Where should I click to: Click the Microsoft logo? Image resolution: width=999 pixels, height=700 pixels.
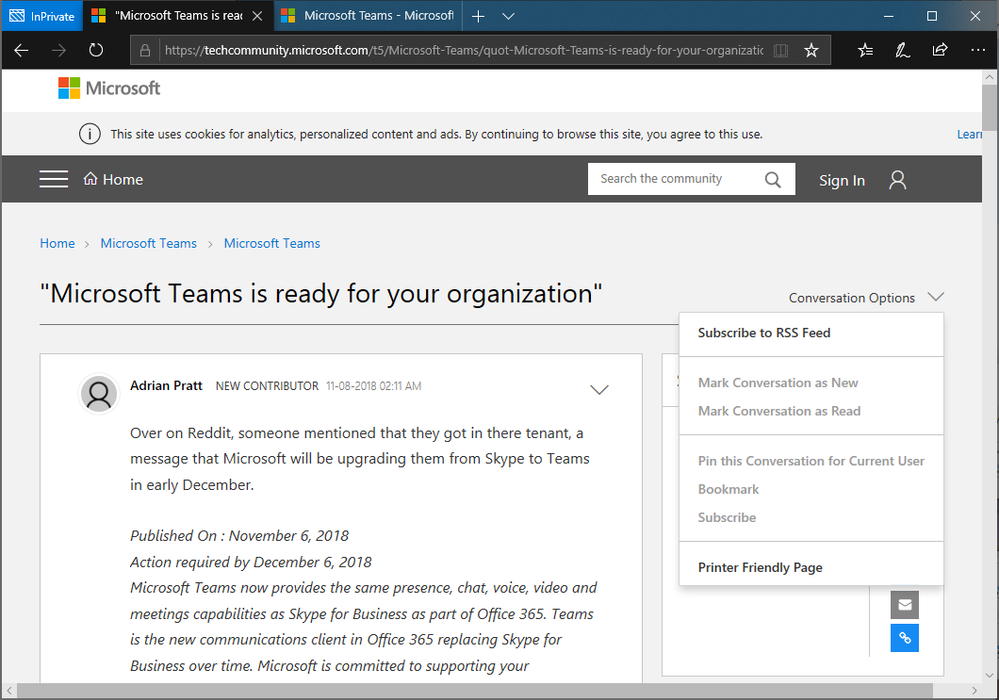tap(109, 88)
